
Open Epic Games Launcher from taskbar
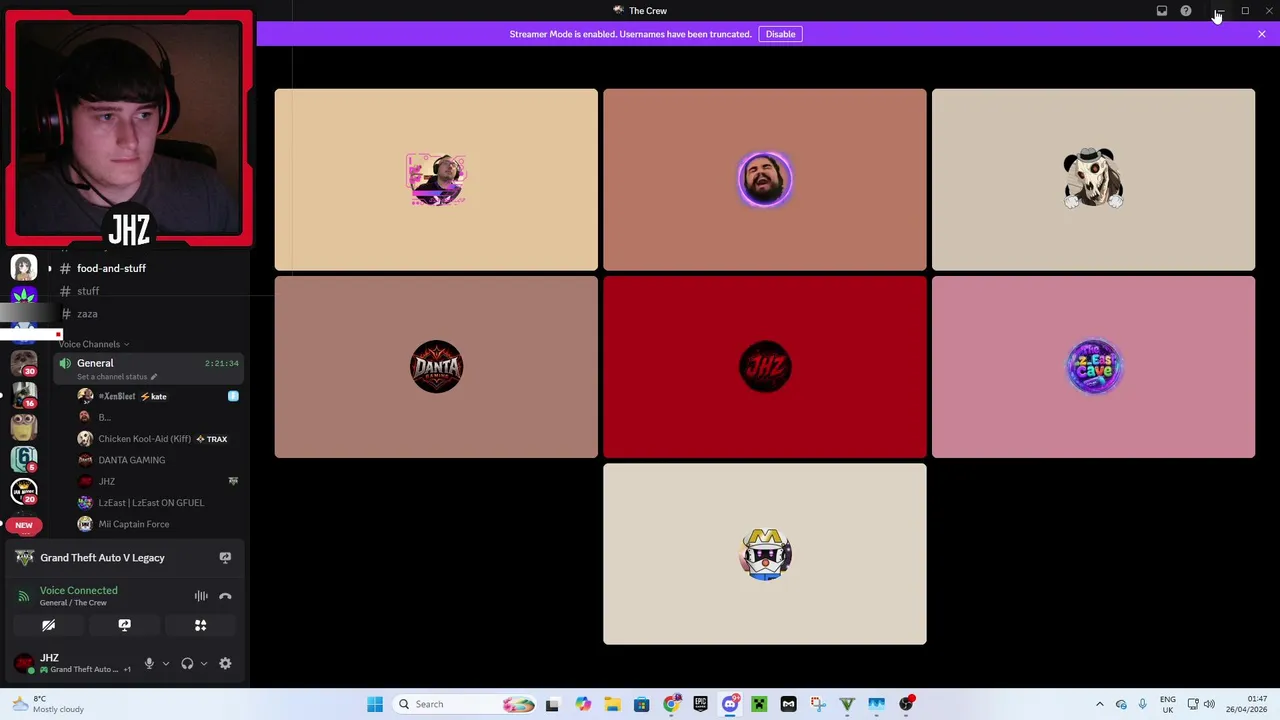click(x=700, y=704)
